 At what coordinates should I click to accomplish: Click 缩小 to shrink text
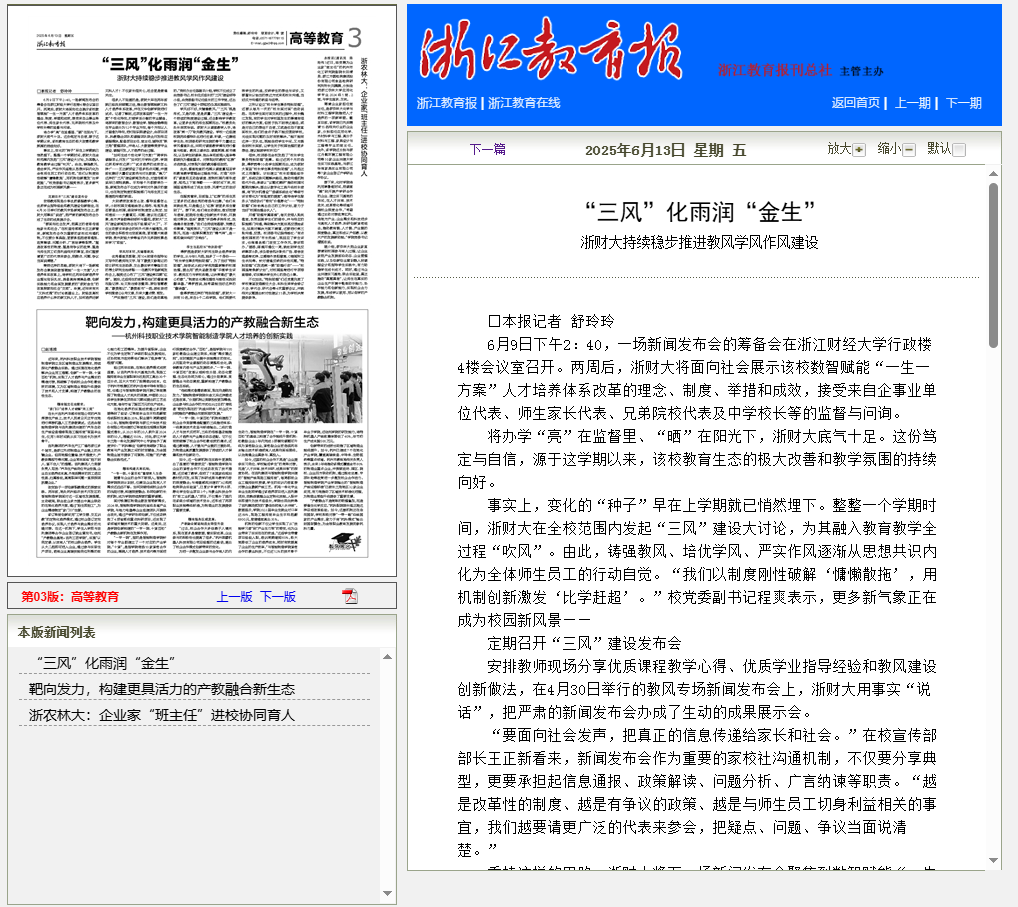[x=889, y=149]
